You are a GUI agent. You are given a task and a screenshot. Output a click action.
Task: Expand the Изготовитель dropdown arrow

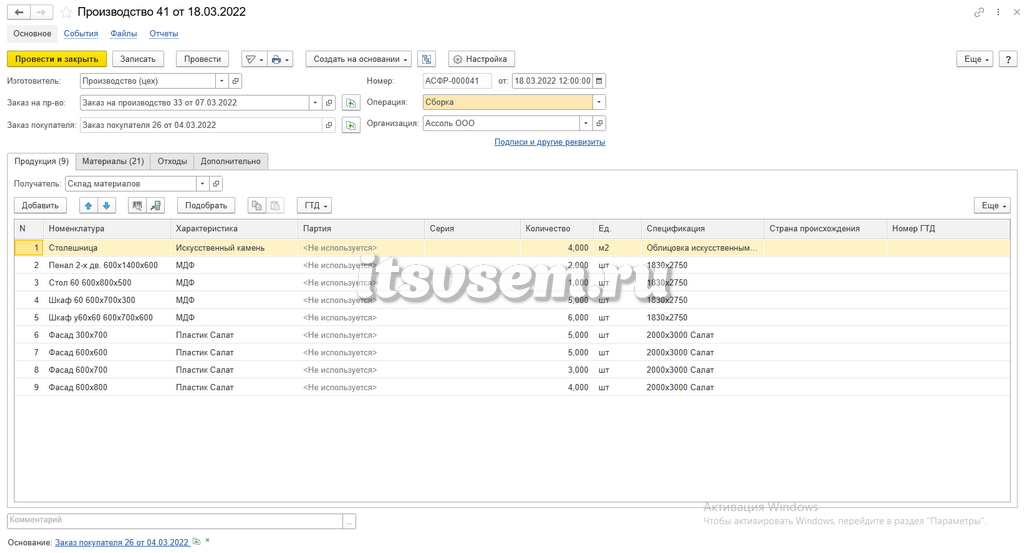coord(222,81)
